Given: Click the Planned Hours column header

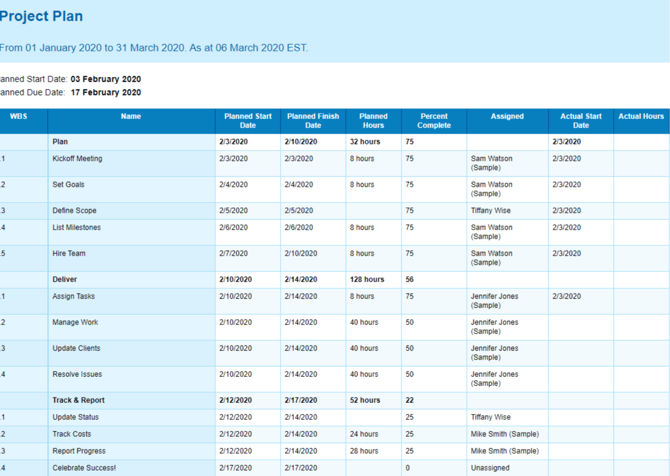Looking at the screenshot, I should (373, 121).
